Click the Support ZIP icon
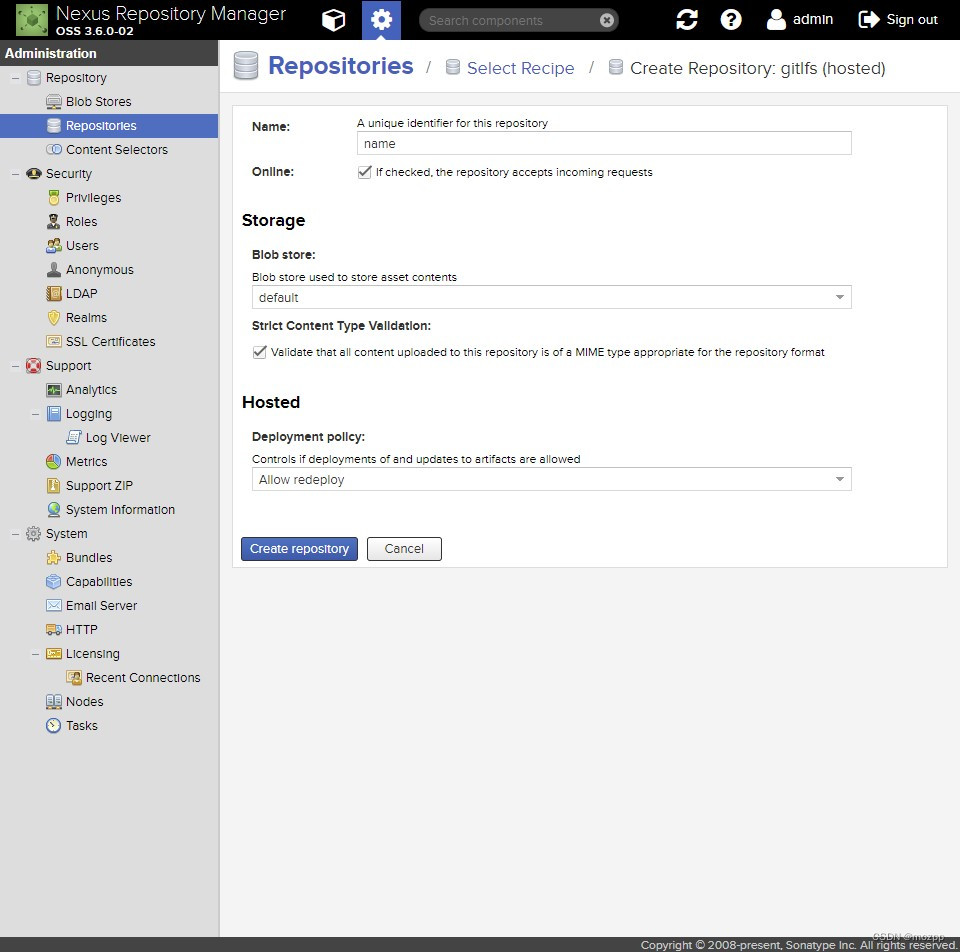Viewport: 960px width, 952px height. tap(54, 485)
